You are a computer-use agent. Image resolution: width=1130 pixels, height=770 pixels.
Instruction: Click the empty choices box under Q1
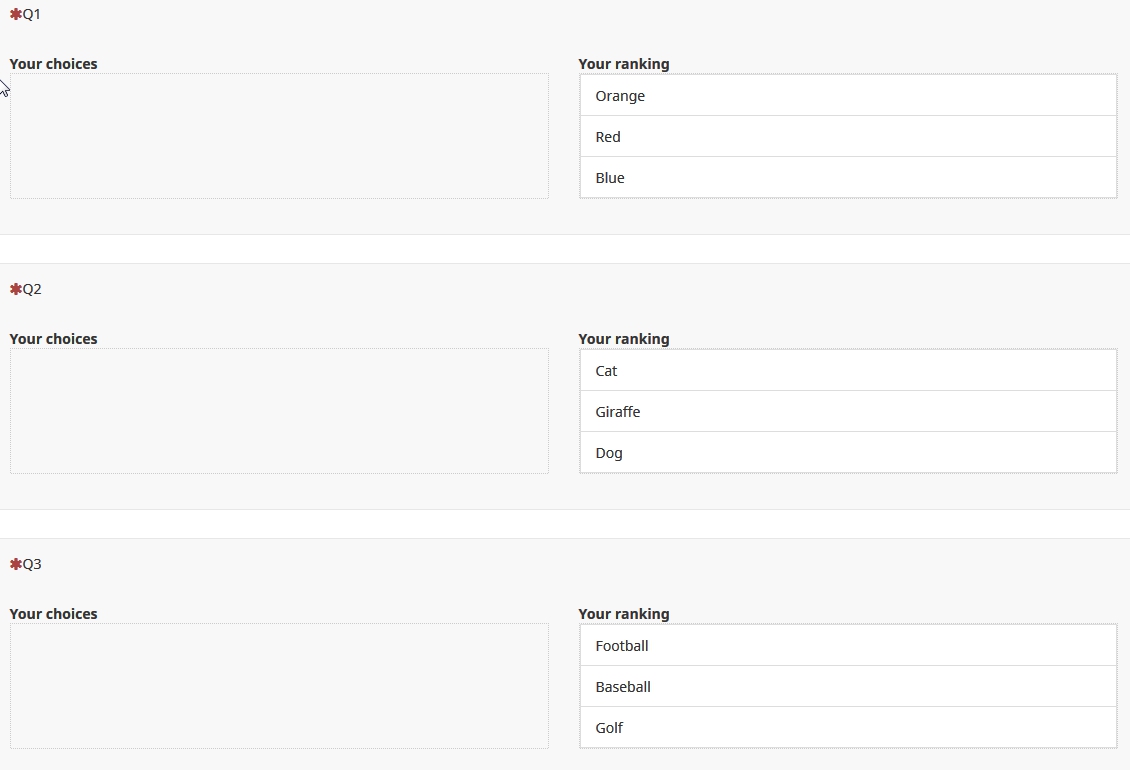point(279,136)
